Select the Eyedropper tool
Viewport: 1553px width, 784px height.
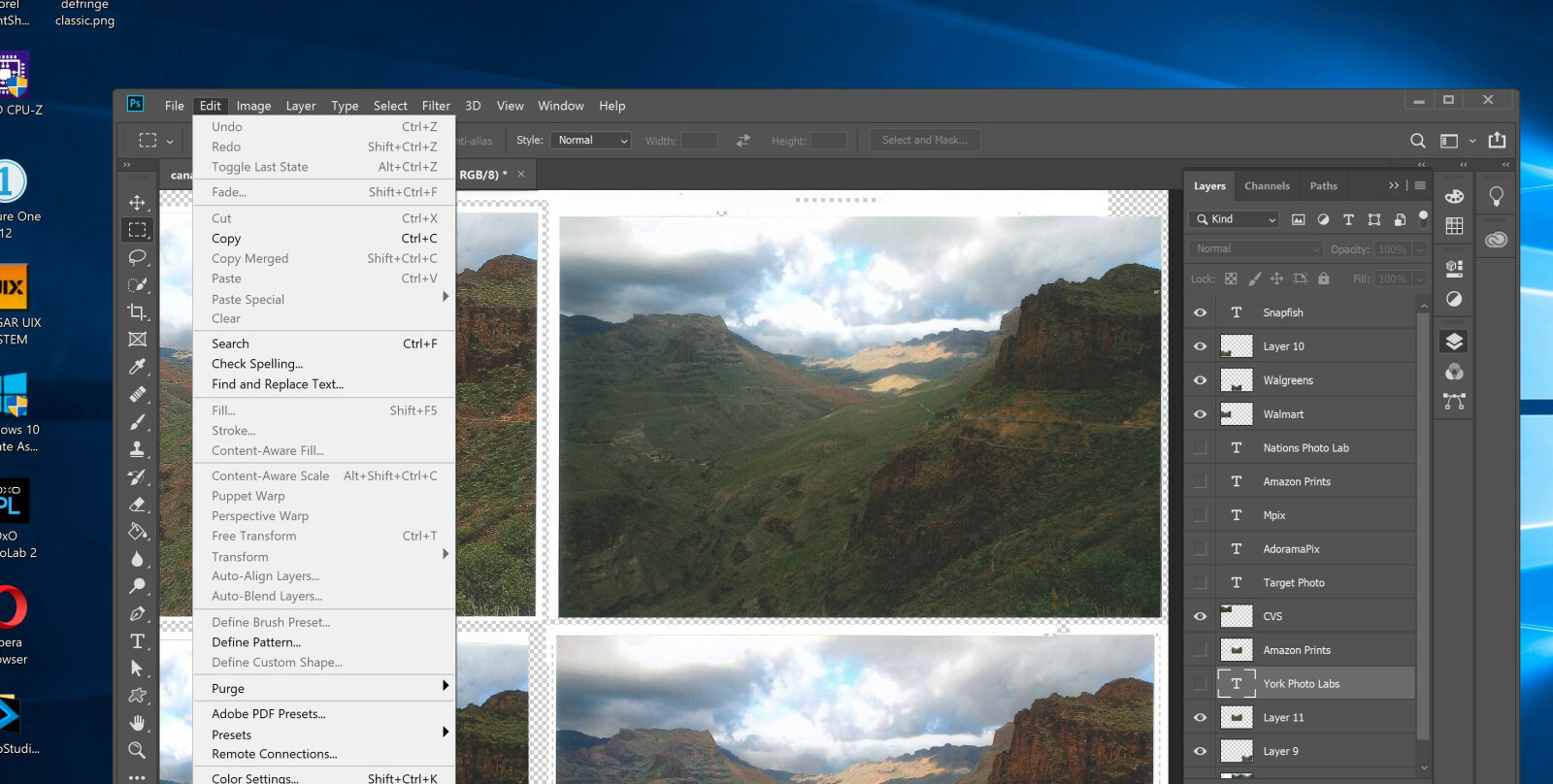point(137,367)
